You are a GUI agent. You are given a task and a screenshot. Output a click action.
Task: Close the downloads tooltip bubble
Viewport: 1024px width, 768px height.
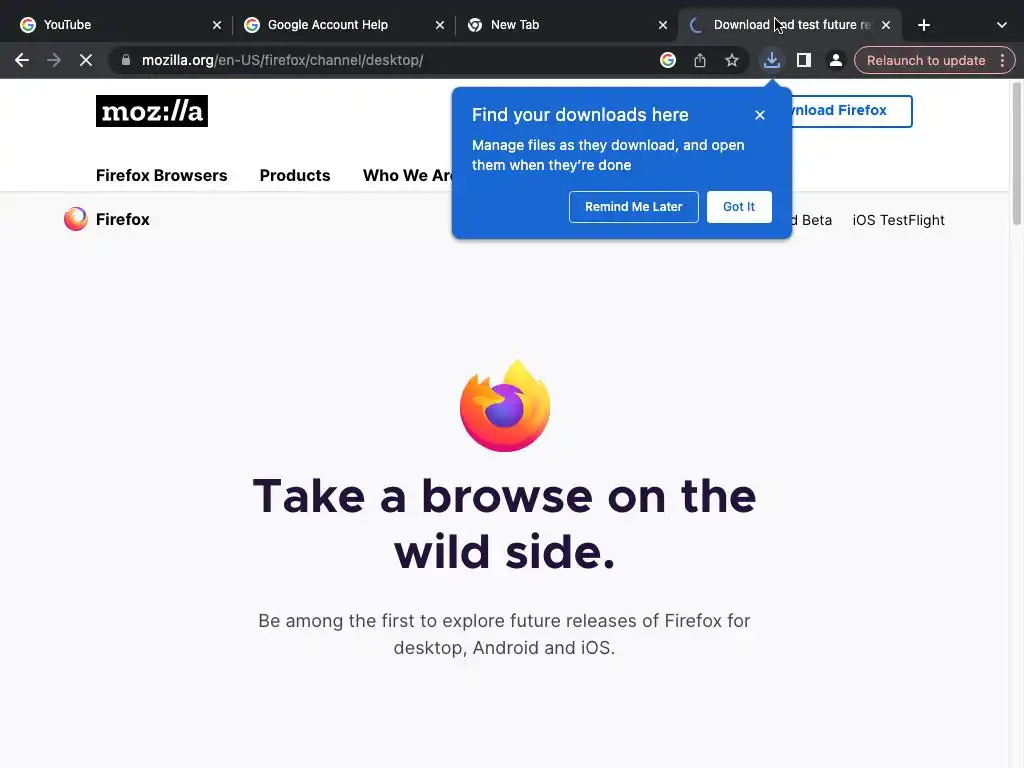(760, 115)
